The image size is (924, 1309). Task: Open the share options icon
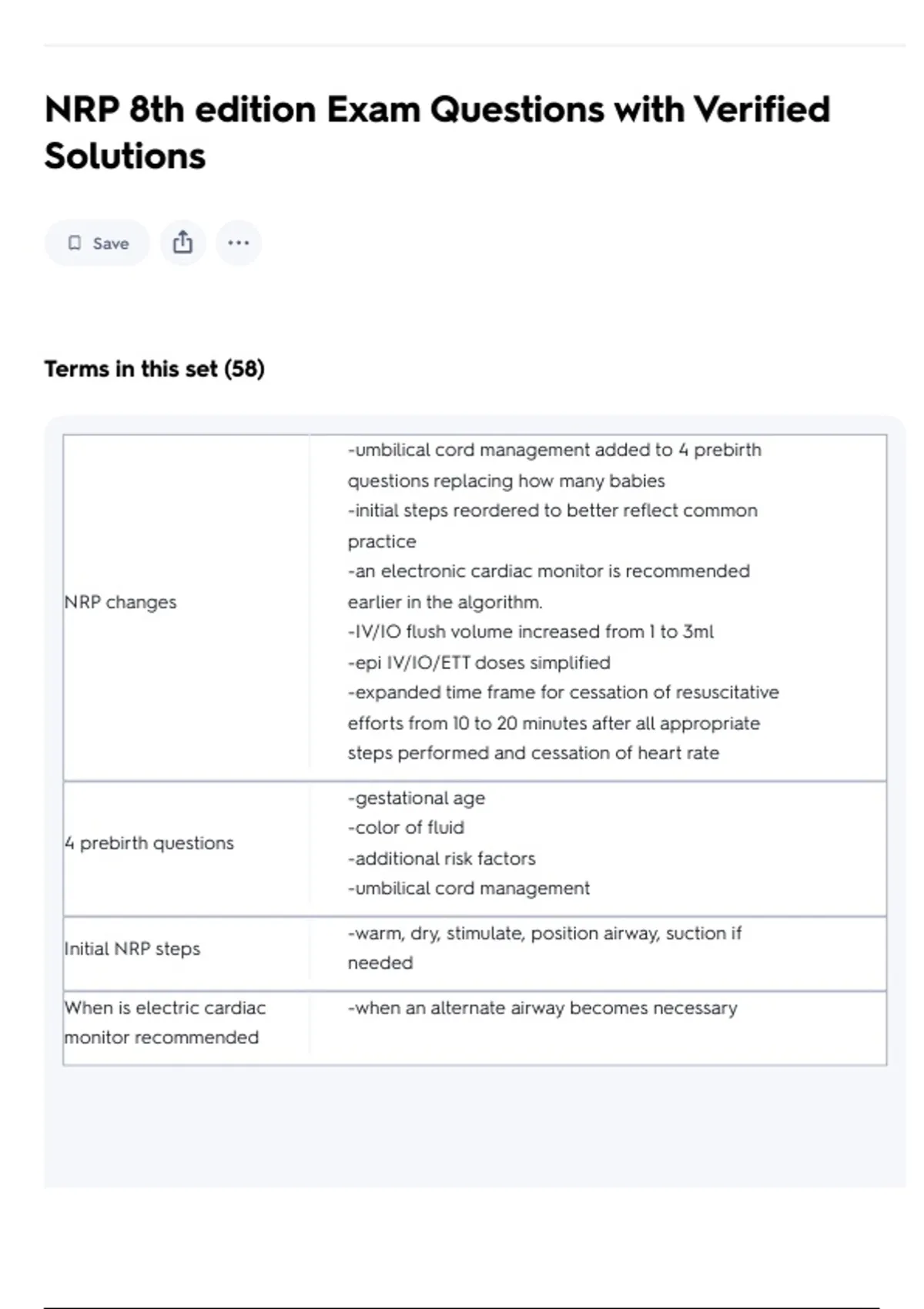tap(182, 243)
